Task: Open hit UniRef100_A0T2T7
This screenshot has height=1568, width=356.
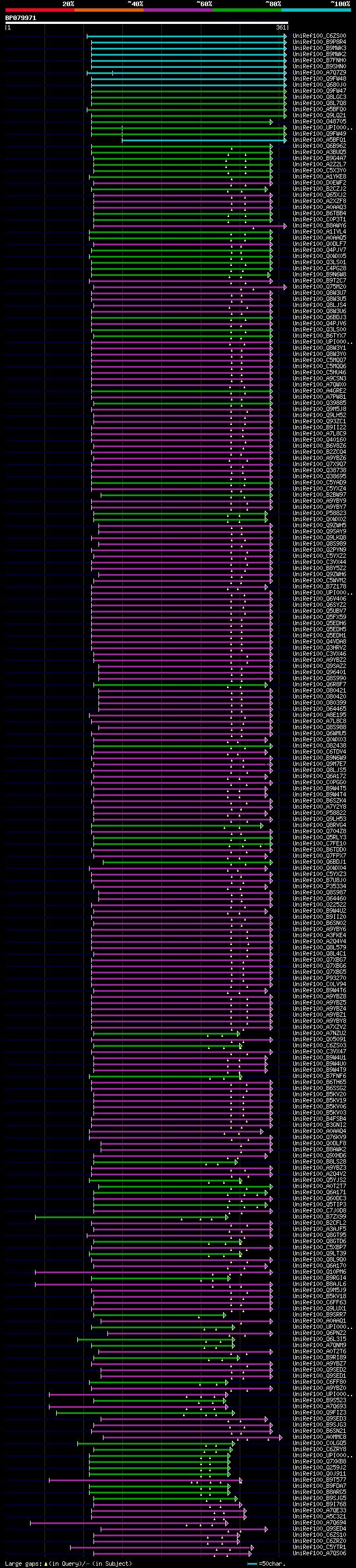Action: [x=319, y=1186]
